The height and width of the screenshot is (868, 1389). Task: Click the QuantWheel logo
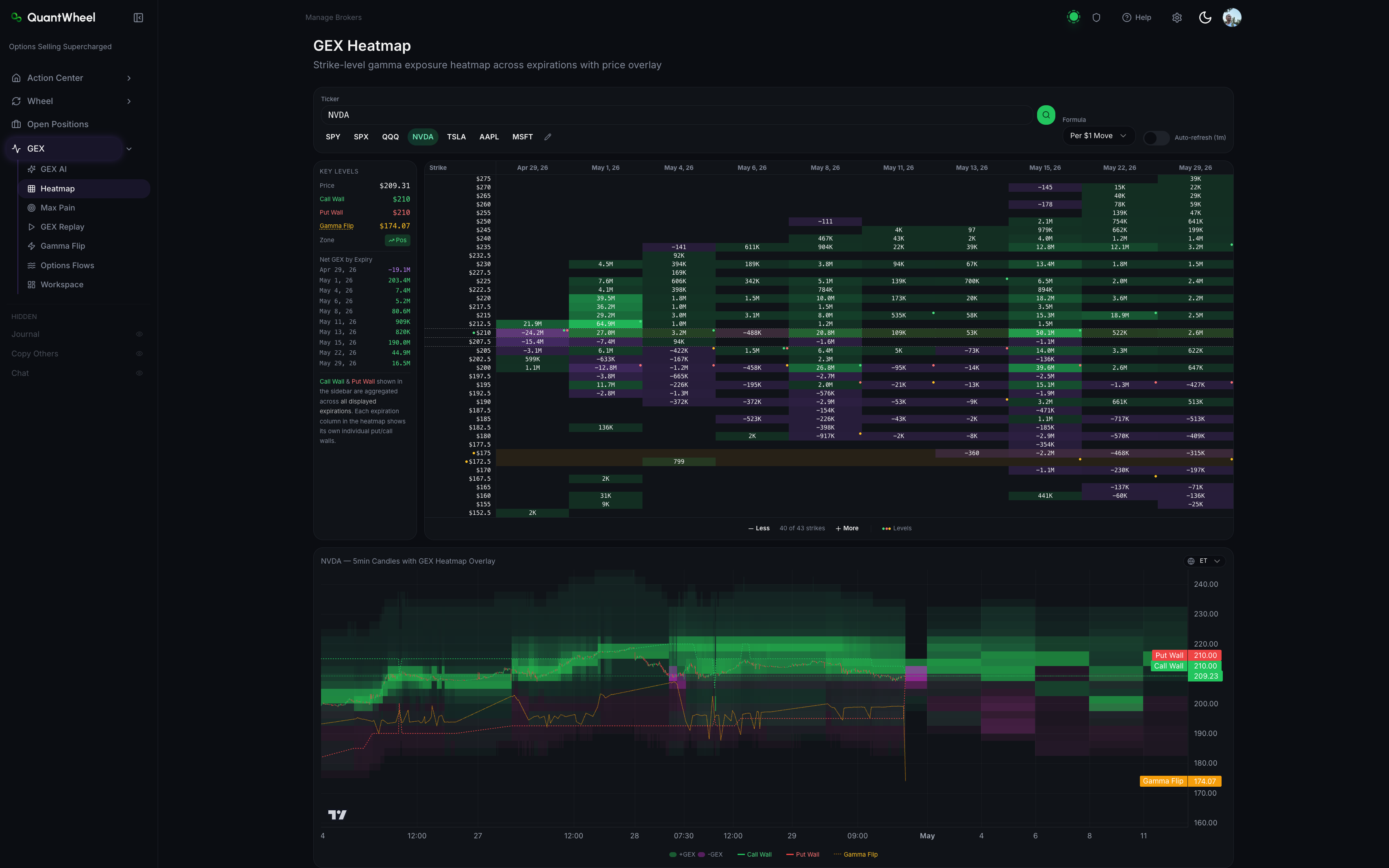(x=53, y=17)
